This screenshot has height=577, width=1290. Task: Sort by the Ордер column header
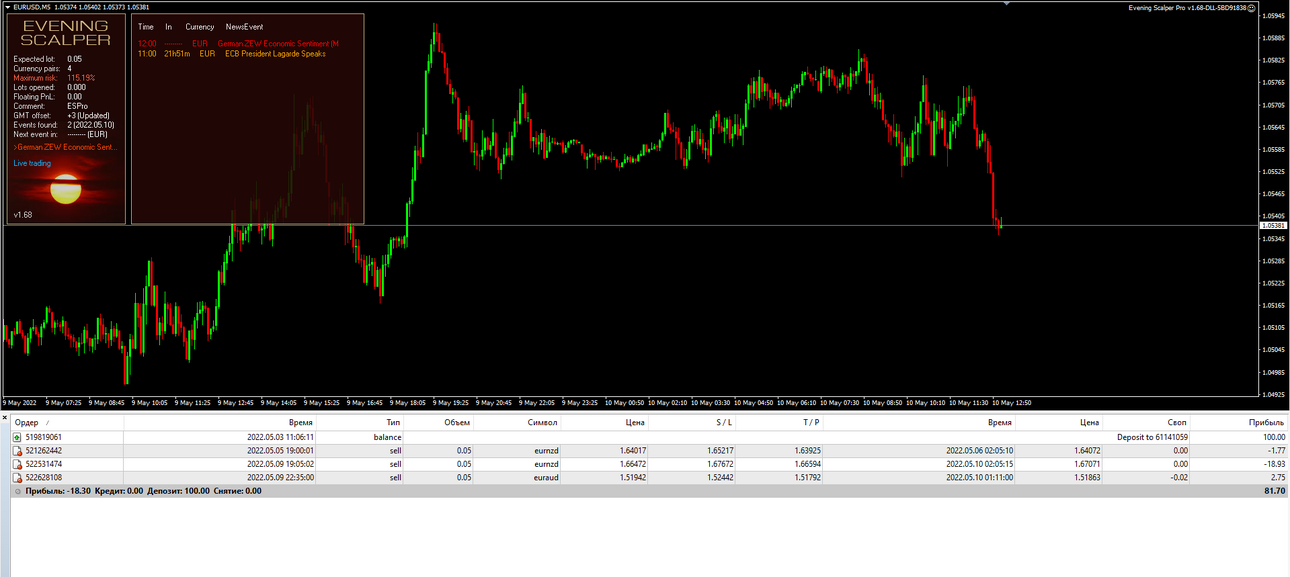click(x=26, y=423)
